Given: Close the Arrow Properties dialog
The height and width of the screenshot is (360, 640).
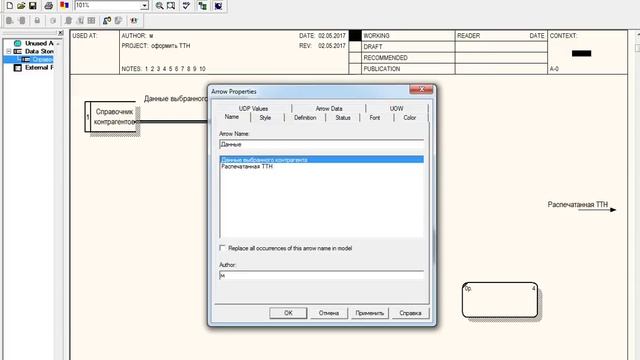Looking at the screenshot, I should [421, 89].
